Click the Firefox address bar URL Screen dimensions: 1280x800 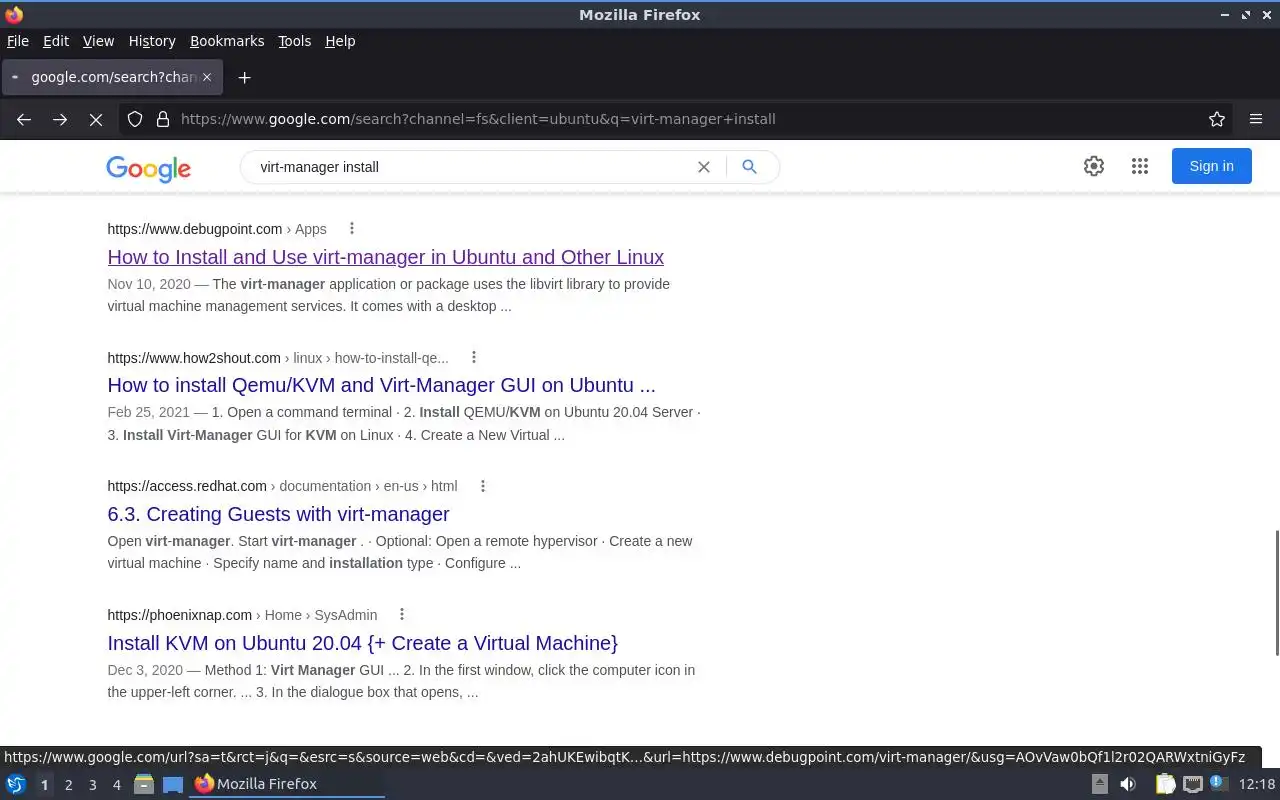coord(690,119)
